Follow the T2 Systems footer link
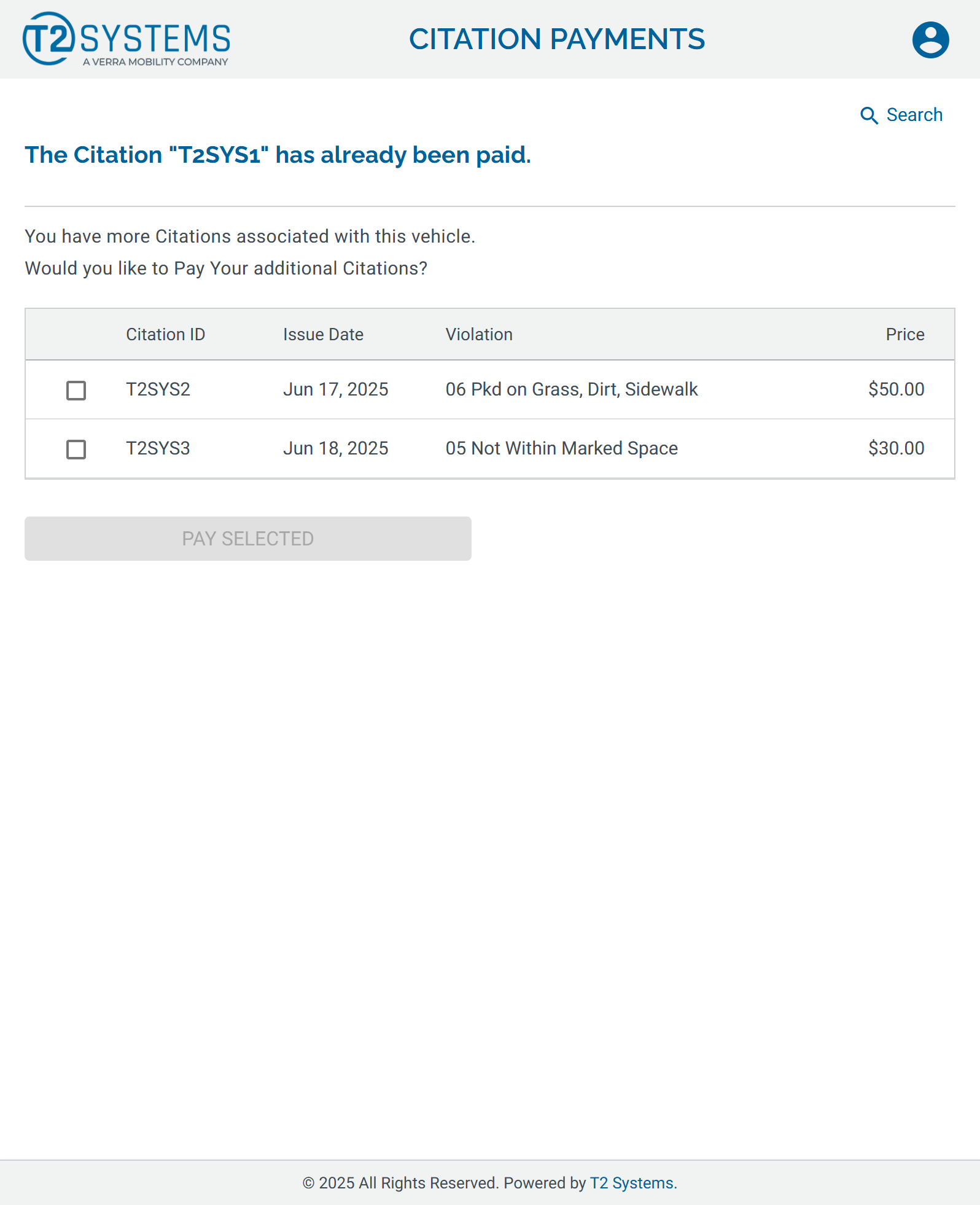Viewport: 980px width, 1205px height. coord(633,1183)
